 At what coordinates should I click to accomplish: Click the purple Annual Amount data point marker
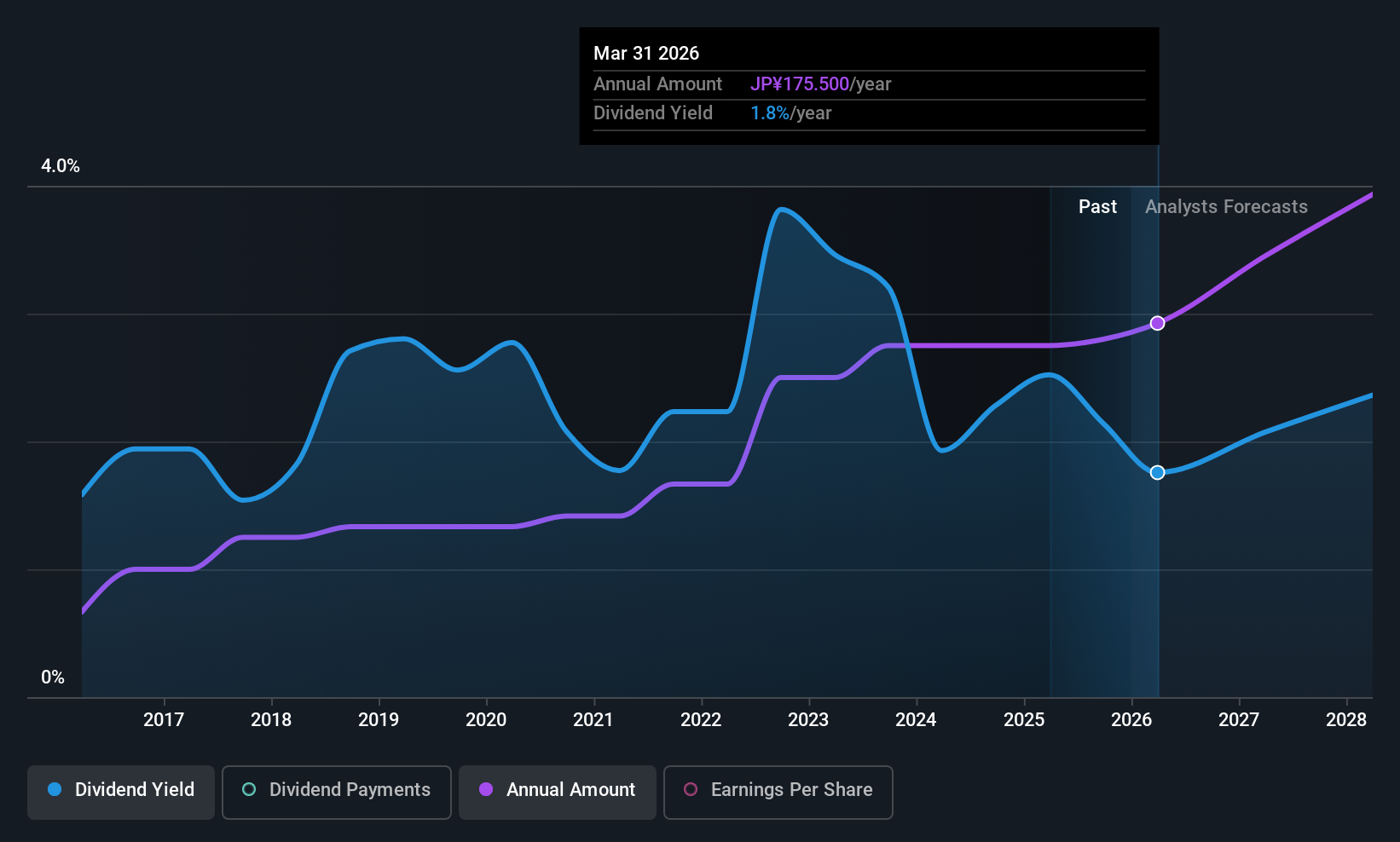(1157, 323)
